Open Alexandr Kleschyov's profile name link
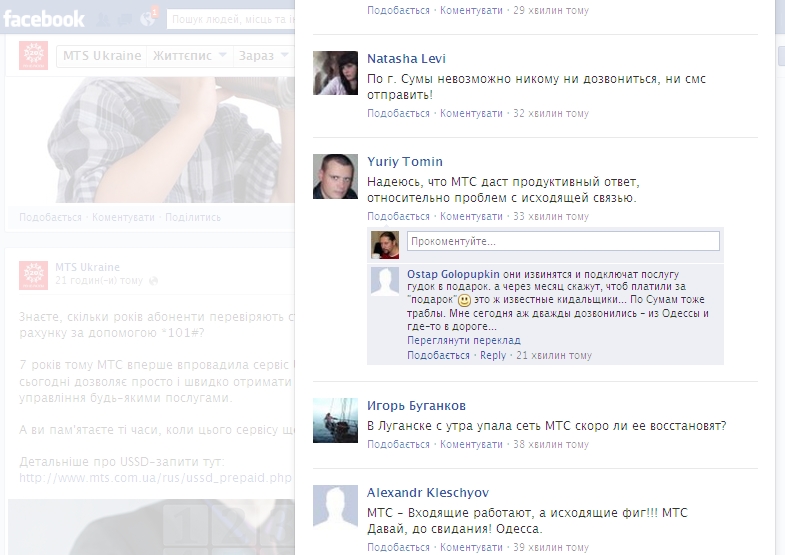The height and width of the screenshot is (555, 785). 428,493
